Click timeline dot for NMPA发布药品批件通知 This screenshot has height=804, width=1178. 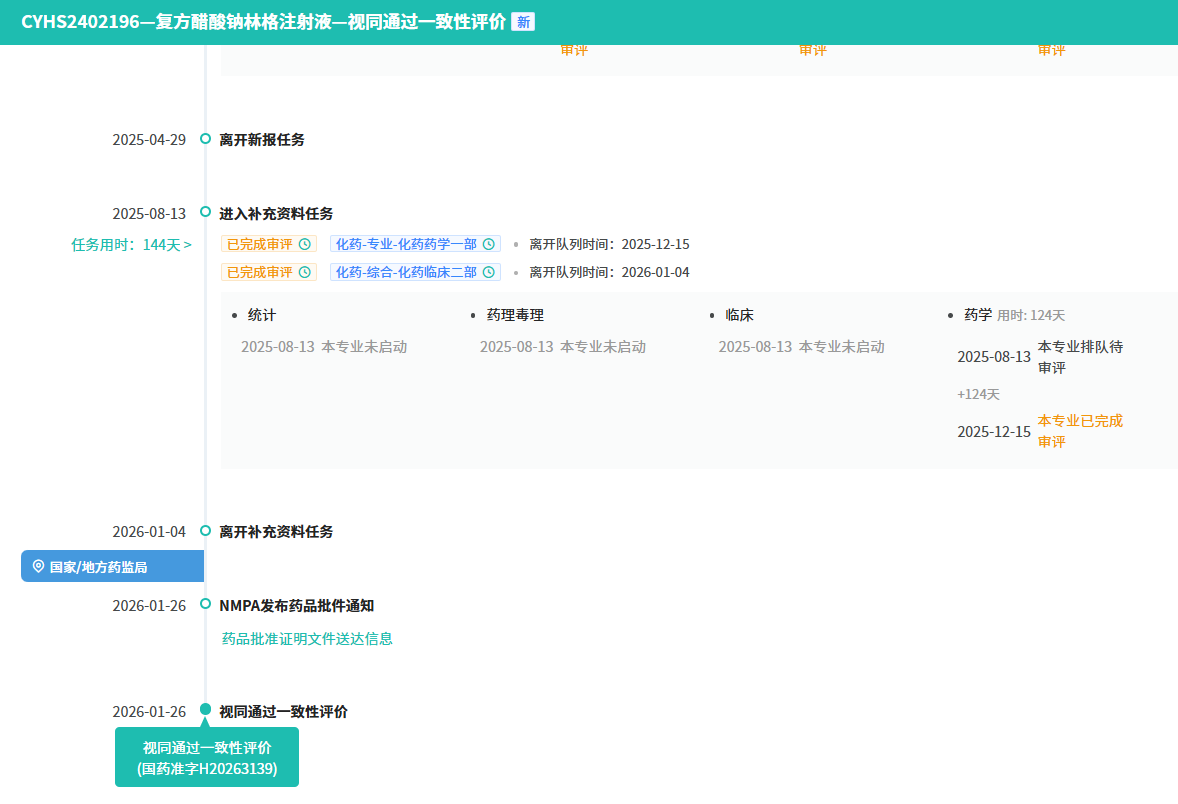[205, 604]
